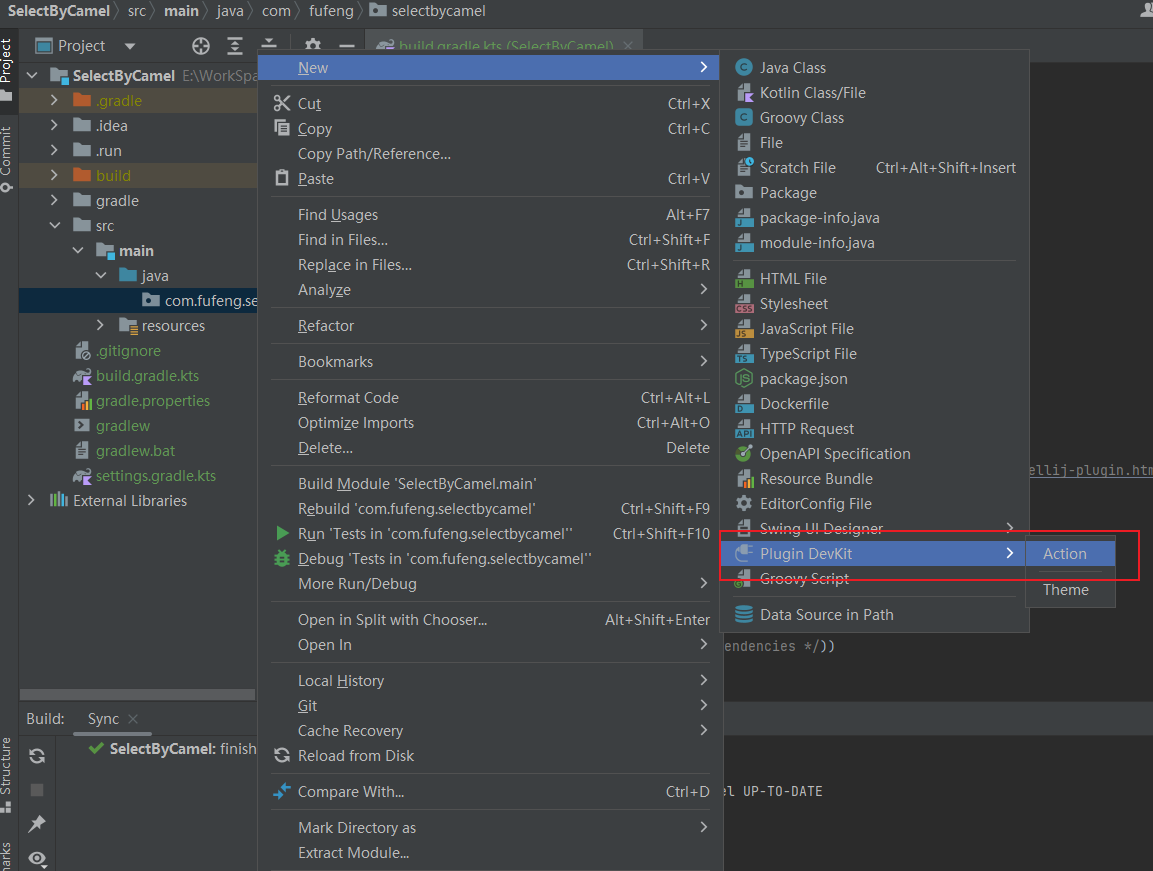Collapse the src folder
The height and width of the screenshot is (871, 1153).
[54, 225]
